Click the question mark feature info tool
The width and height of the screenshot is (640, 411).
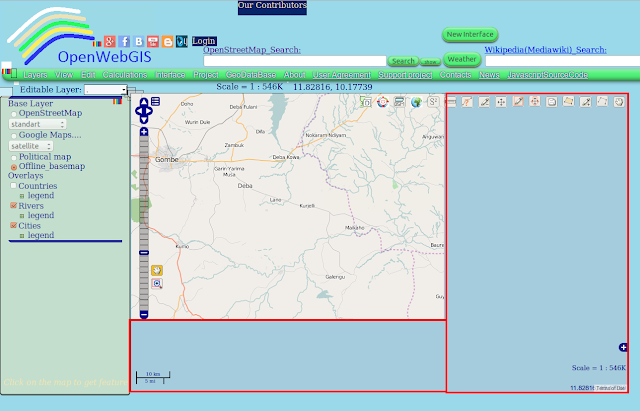(x=467, y=102)
